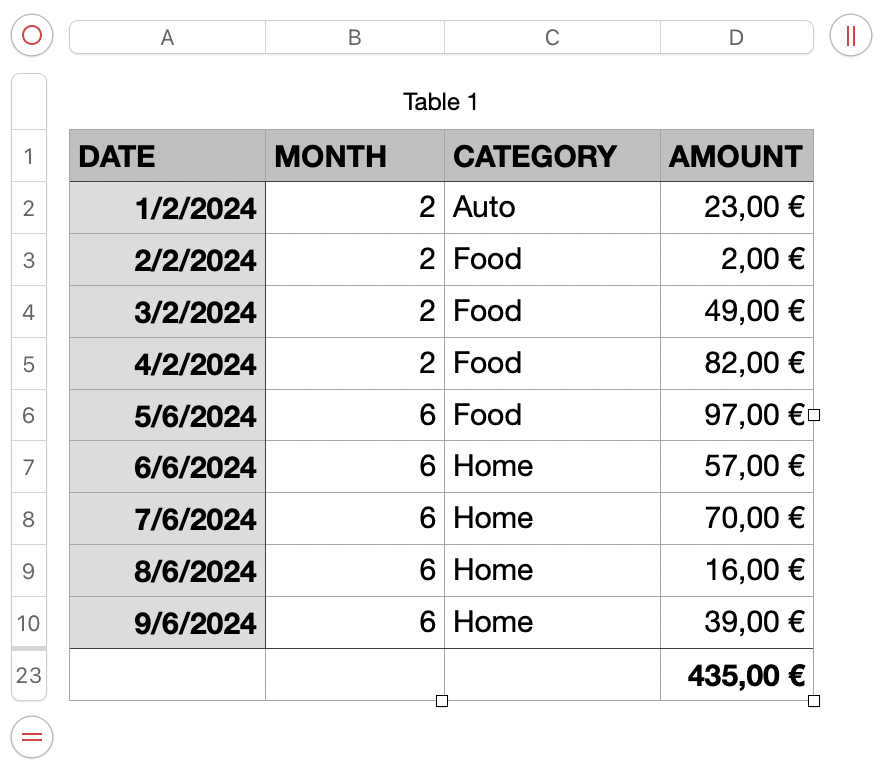890x778 pixels.
Task: Select column B header
Action: tap(354, 38)
